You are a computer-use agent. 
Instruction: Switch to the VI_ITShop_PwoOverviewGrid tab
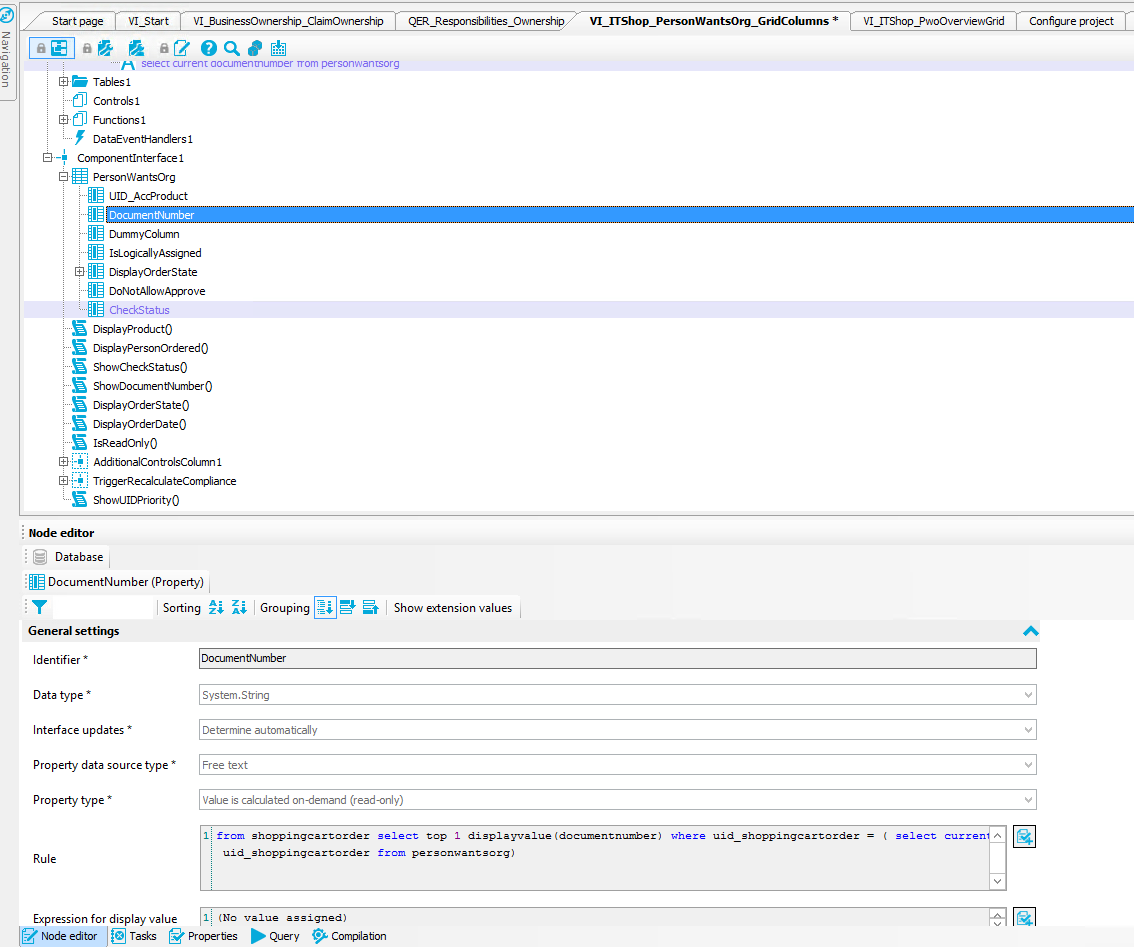933,21
